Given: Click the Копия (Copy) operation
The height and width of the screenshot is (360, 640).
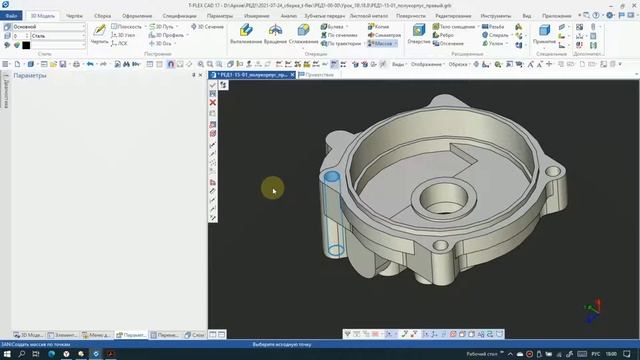Looking at the screenshot, I should (x=378, y=27).
